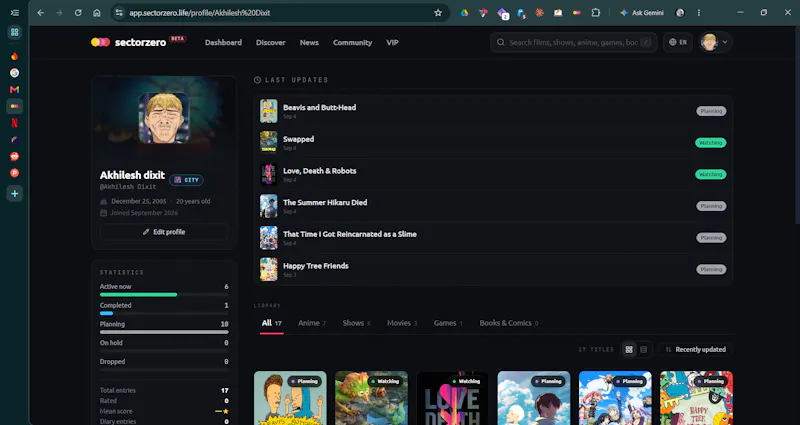The image size is (800, 425).
Task: Open the Chrome three-dot menu
Action: tap(699, 13)
